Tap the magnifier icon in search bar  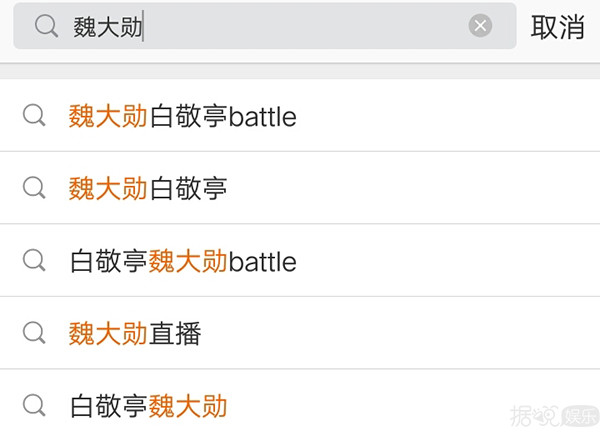46,26
